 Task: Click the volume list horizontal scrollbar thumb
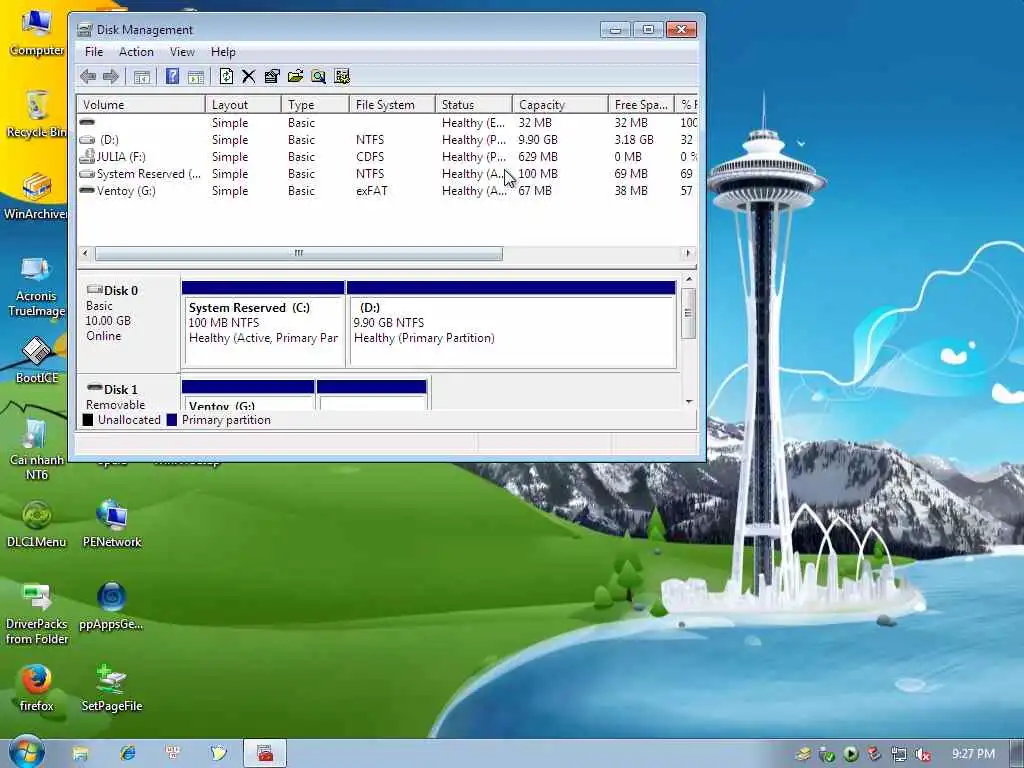point(298,253)
